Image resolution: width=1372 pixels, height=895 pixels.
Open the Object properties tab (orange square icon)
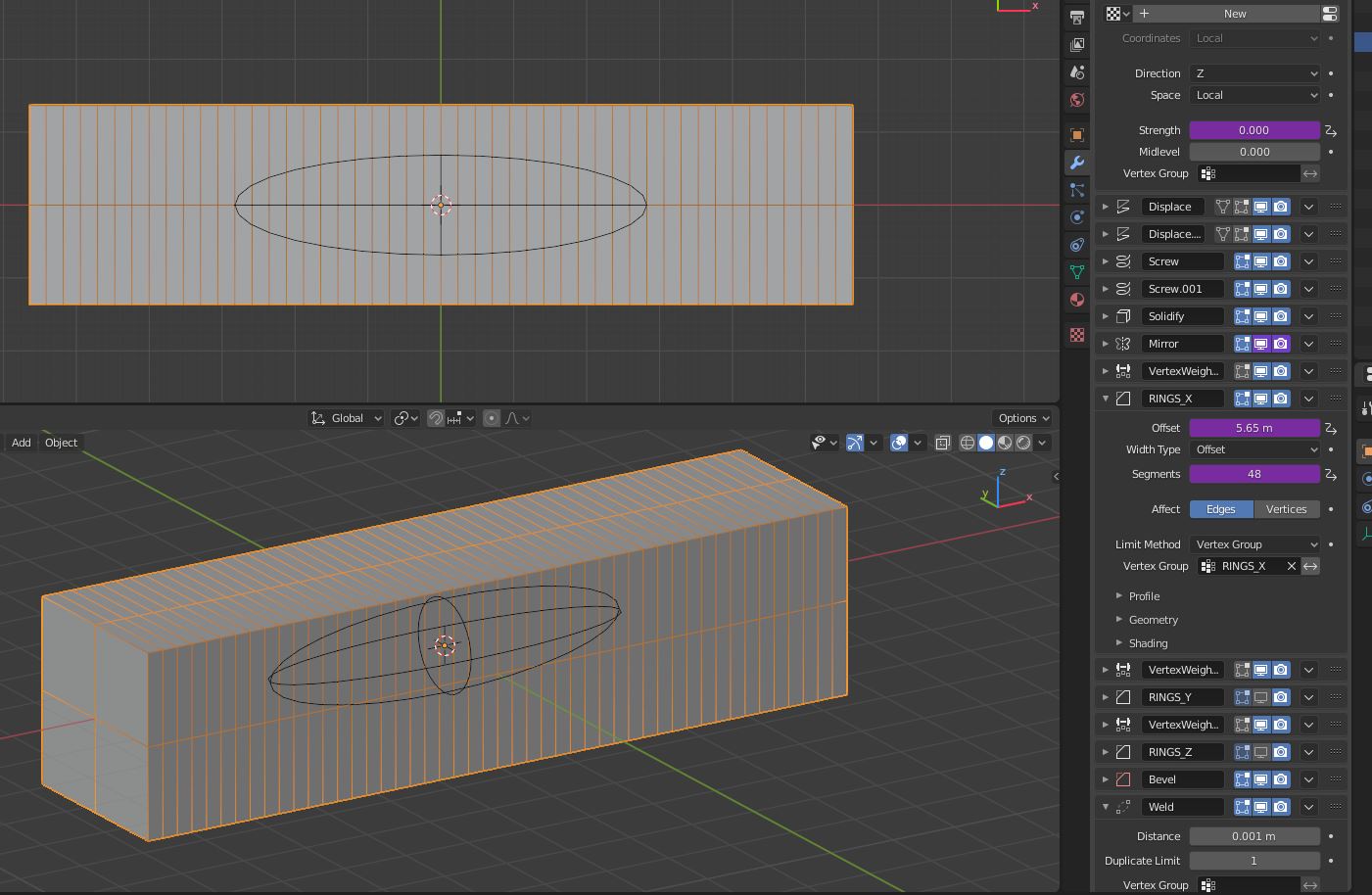pos(1076,135)
